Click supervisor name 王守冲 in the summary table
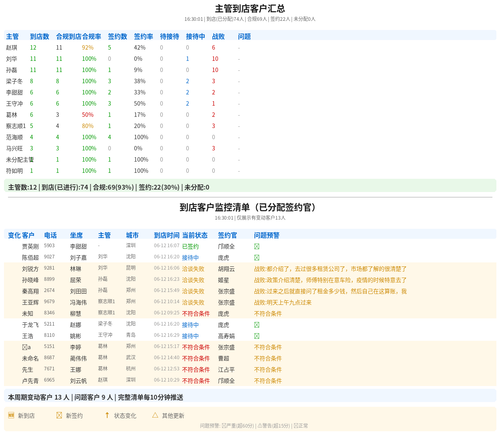The height and width of the screenshot is (448, 500). [x=14, y=104]
